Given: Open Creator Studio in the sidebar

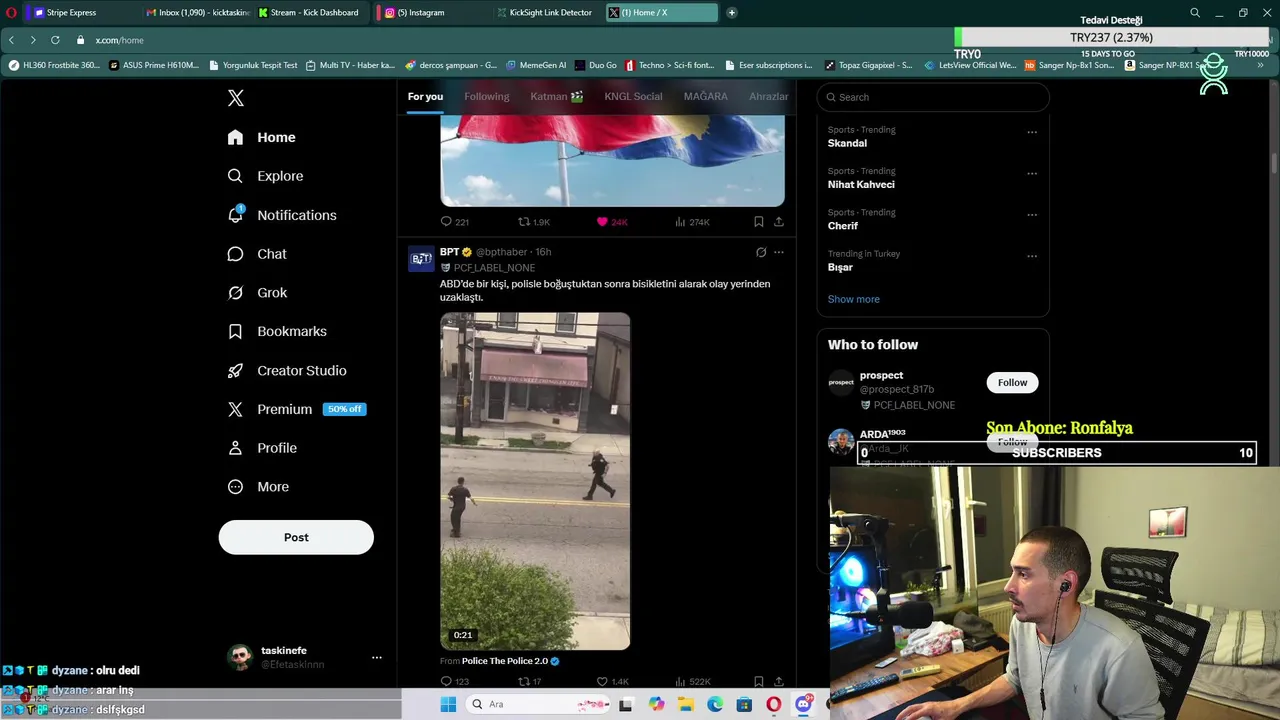Looking at the screenshot, I should pos(287,370).
